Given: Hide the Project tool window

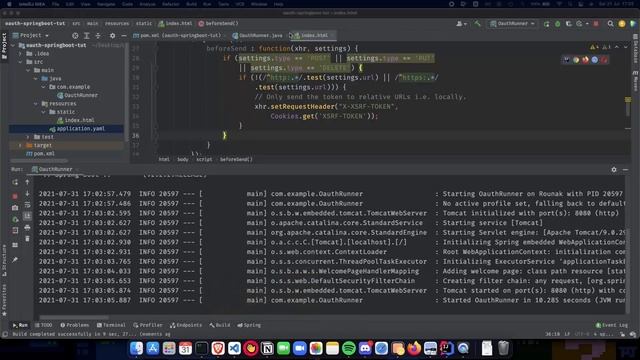Looking at the screenshot, I should 124,36.
